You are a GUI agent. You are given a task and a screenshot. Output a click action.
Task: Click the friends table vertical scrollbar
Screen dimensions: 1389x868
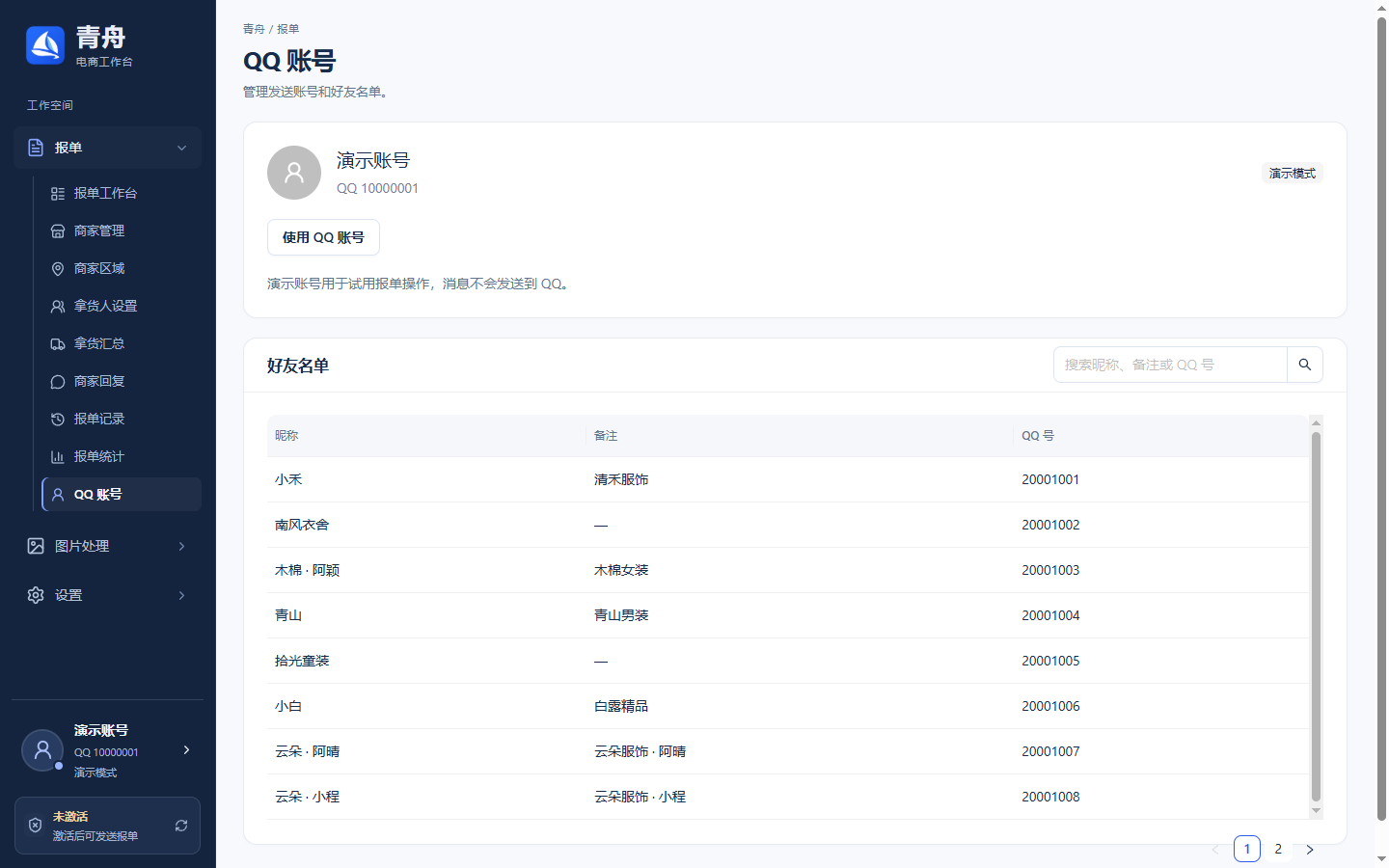click(1316, 617)
